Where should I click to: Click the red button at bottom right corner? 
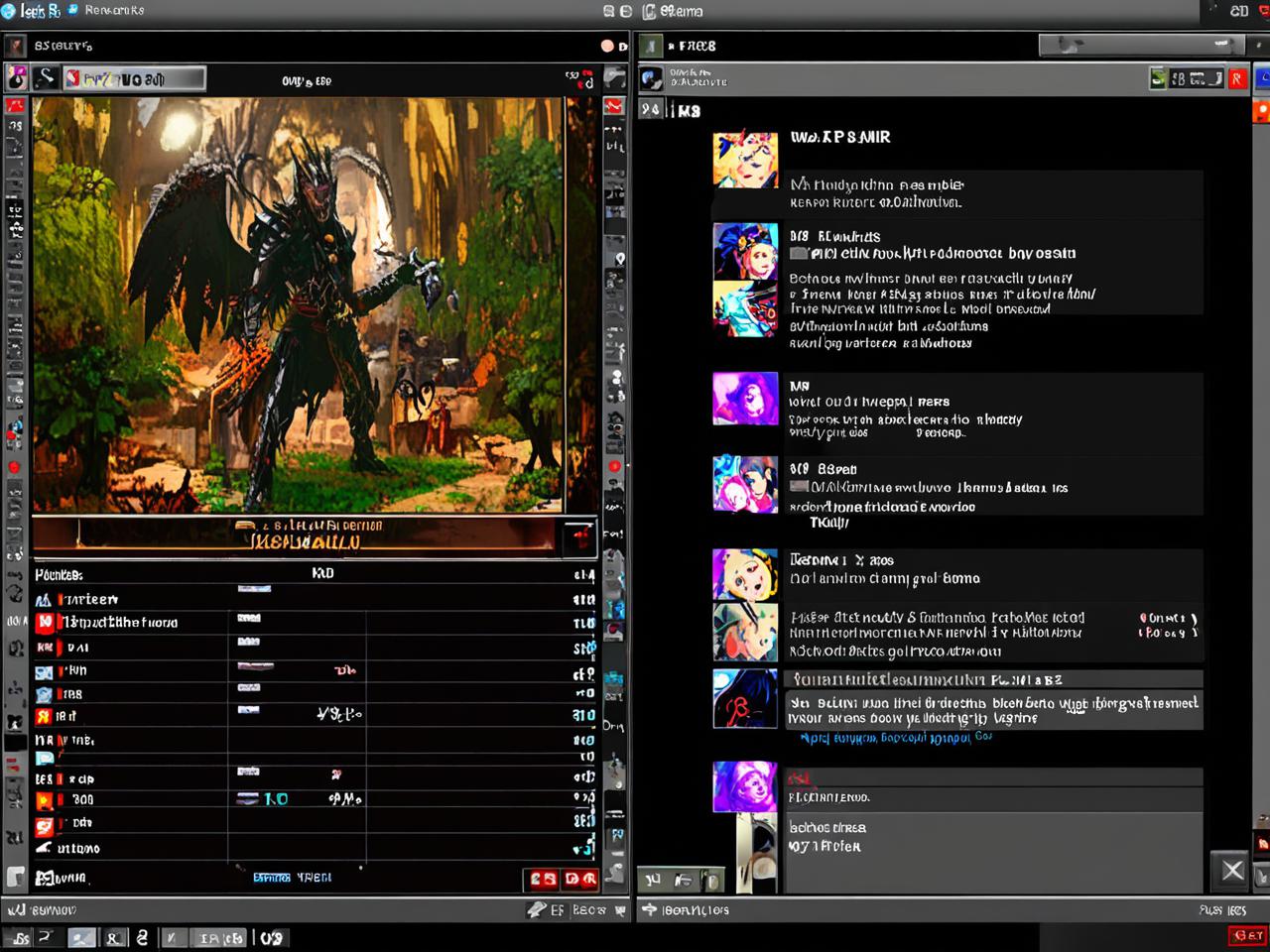1247,935
